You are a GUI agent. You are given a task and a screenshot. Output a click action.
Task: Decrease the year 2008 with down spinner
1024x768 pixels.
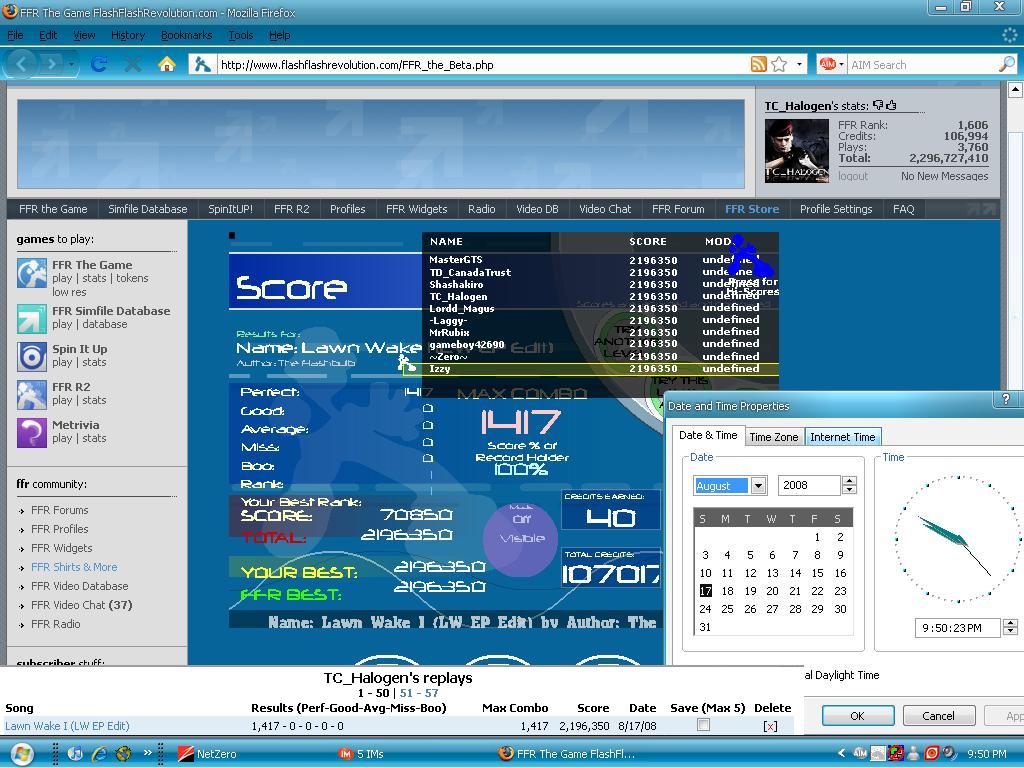click(849, 490)
